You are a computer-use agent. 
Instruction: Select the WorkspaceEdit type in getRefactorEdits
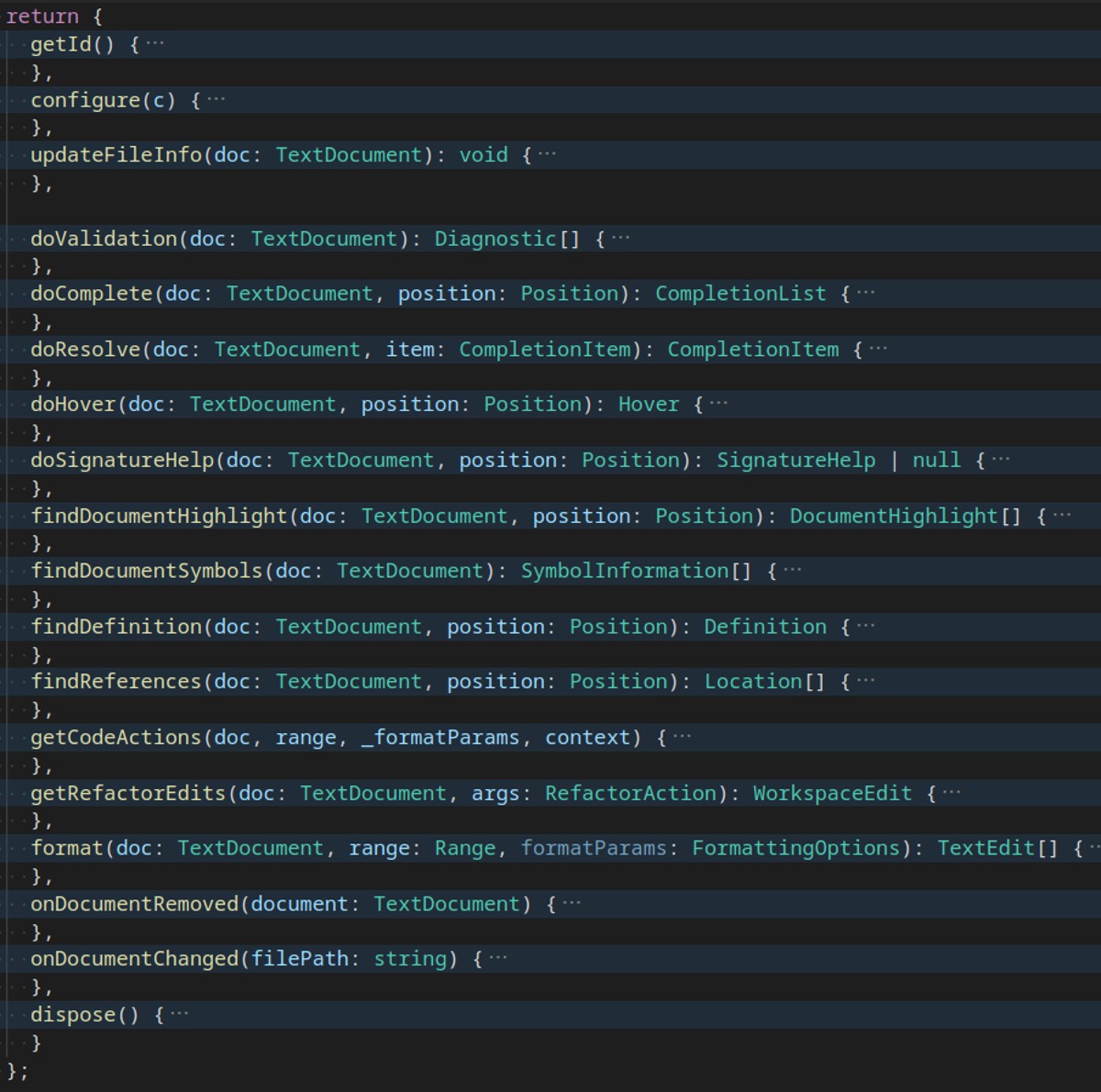point(832,793)
